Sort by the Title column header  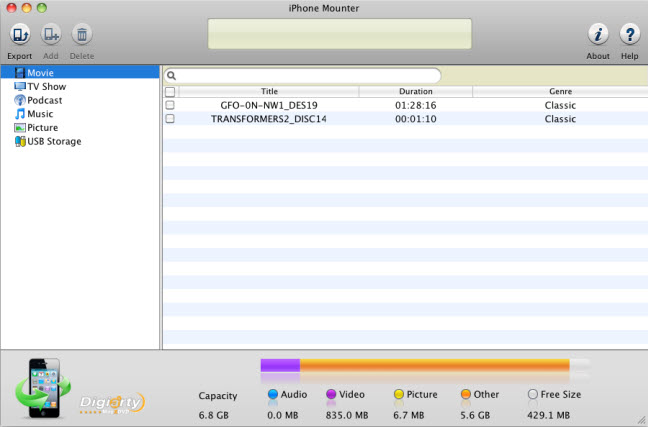(x=269, y=91)
